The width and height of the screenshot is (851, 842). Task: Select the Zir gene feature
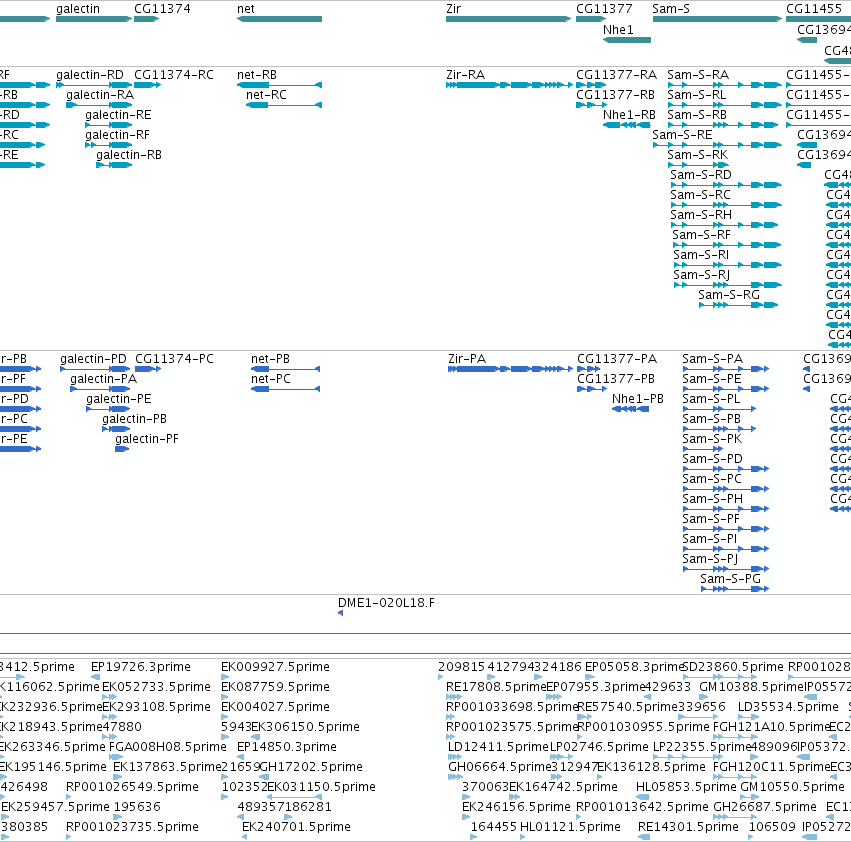[509, 19]
